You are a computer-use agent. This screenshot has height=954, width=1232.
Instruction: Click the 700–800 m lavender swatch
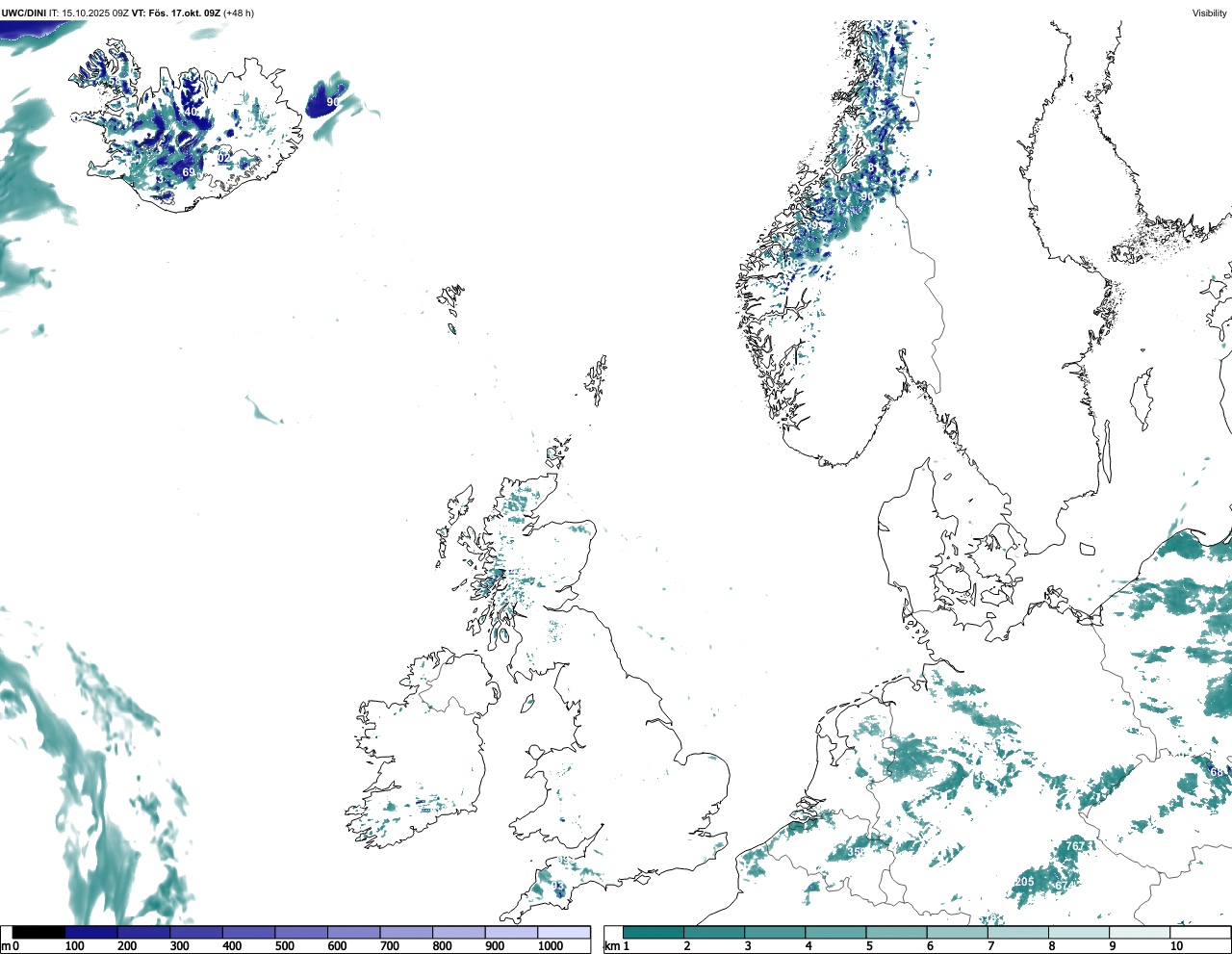[406, 932]
